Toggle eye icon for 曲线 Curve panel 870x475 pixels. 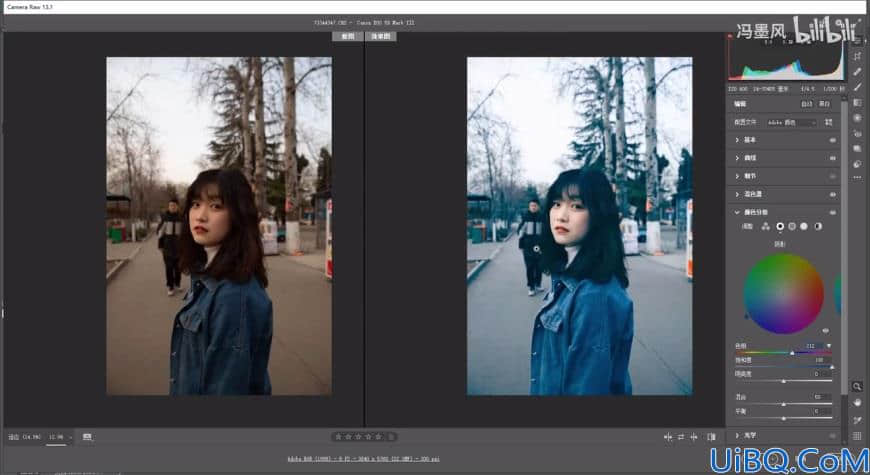pyautogui.click(x=833, y=158)
